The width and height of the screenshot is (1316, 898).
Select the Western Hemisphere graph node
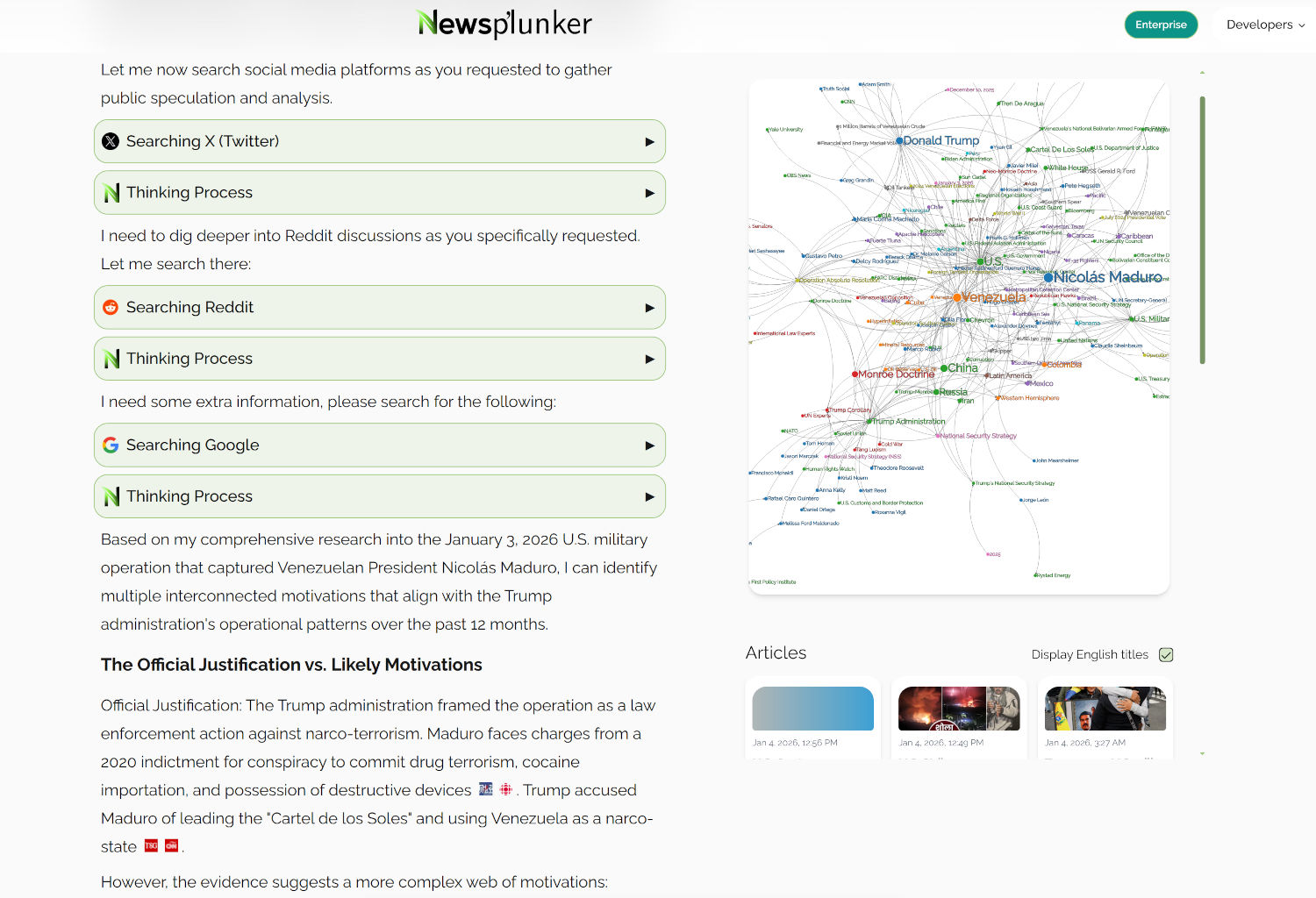[x=998, y=398]
